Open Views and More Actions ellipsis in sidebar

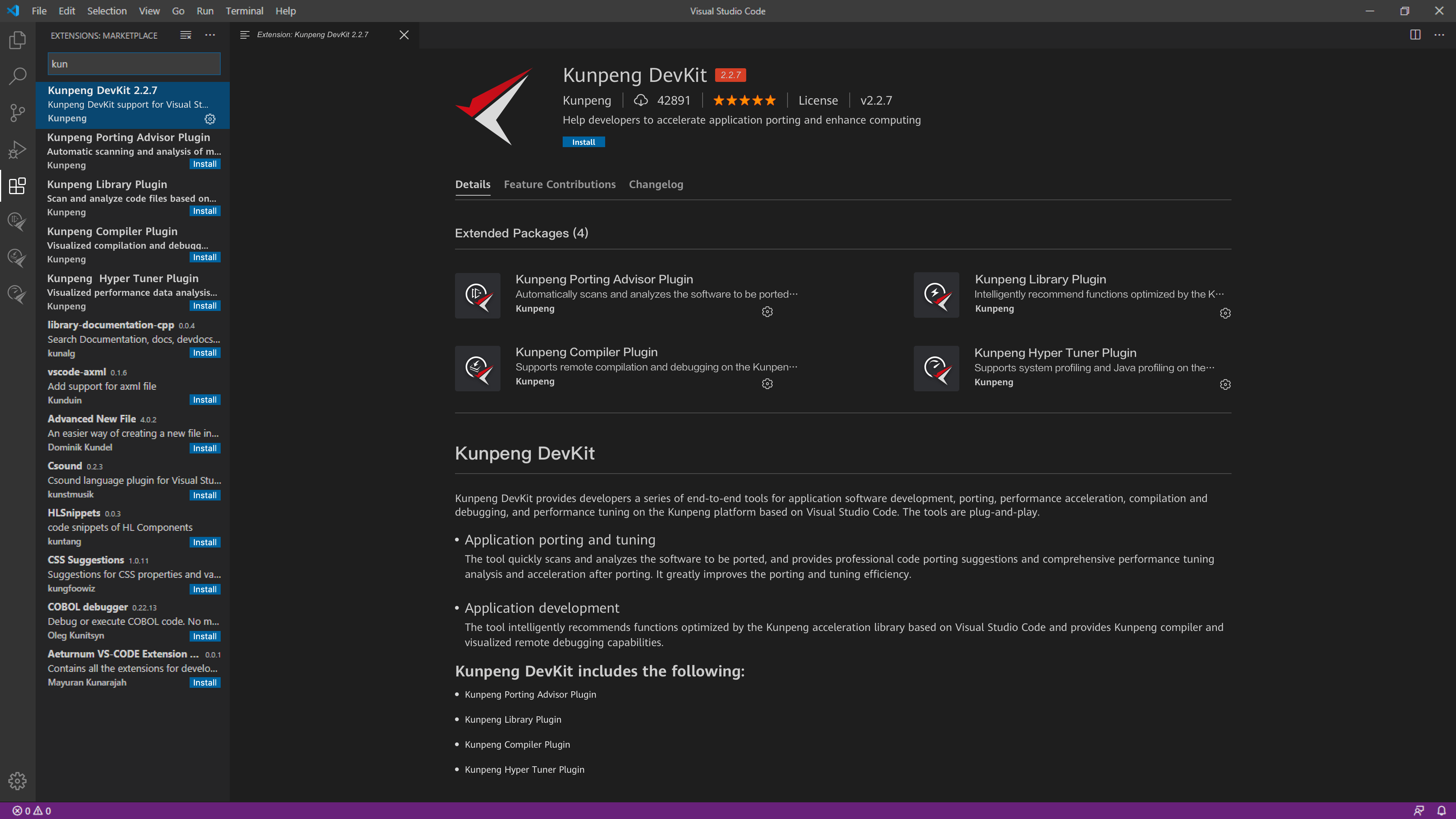(210, 35)
